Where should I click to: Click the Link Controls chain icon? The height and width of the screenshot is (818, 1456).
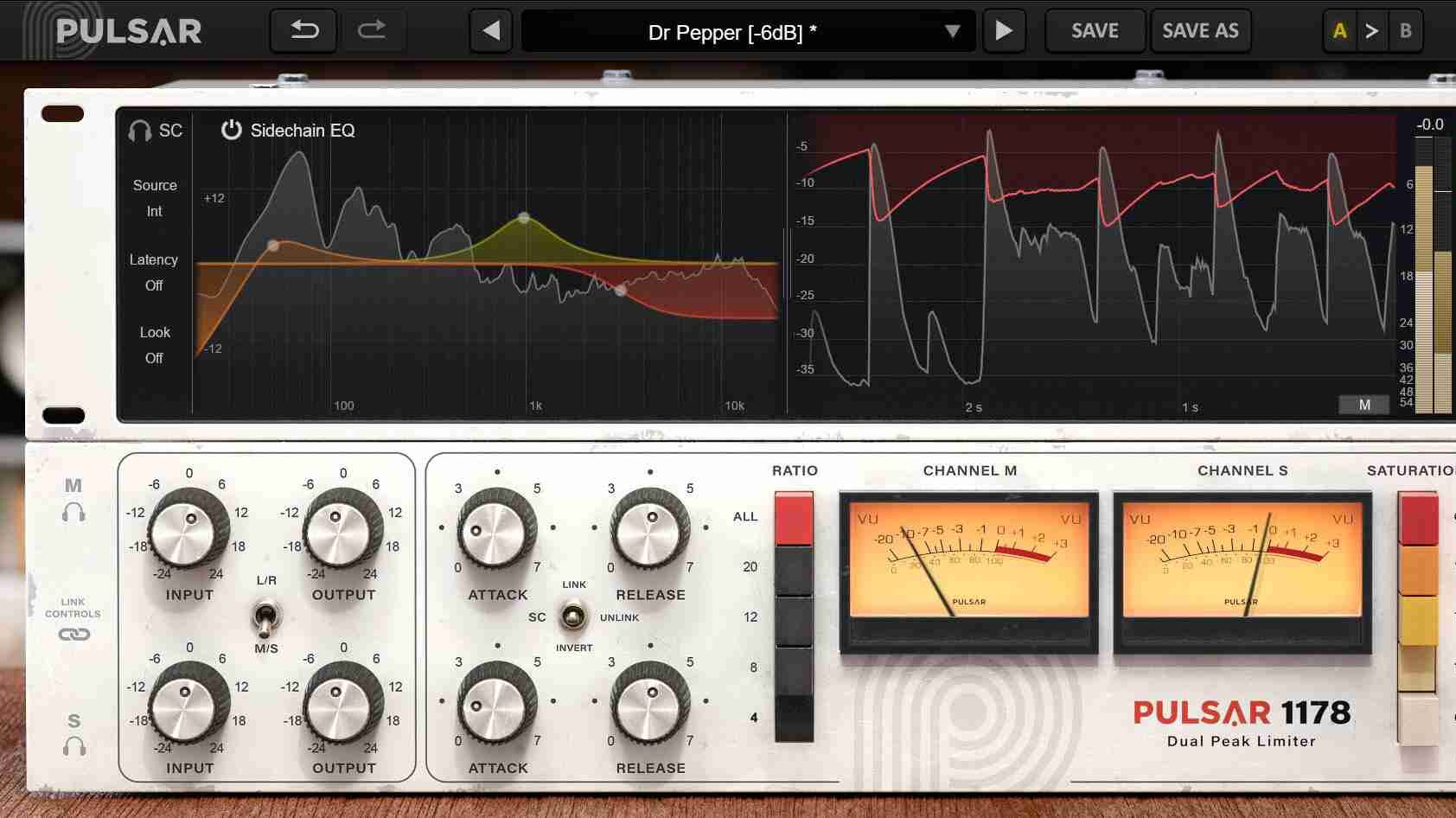click(x=73, y=635)
